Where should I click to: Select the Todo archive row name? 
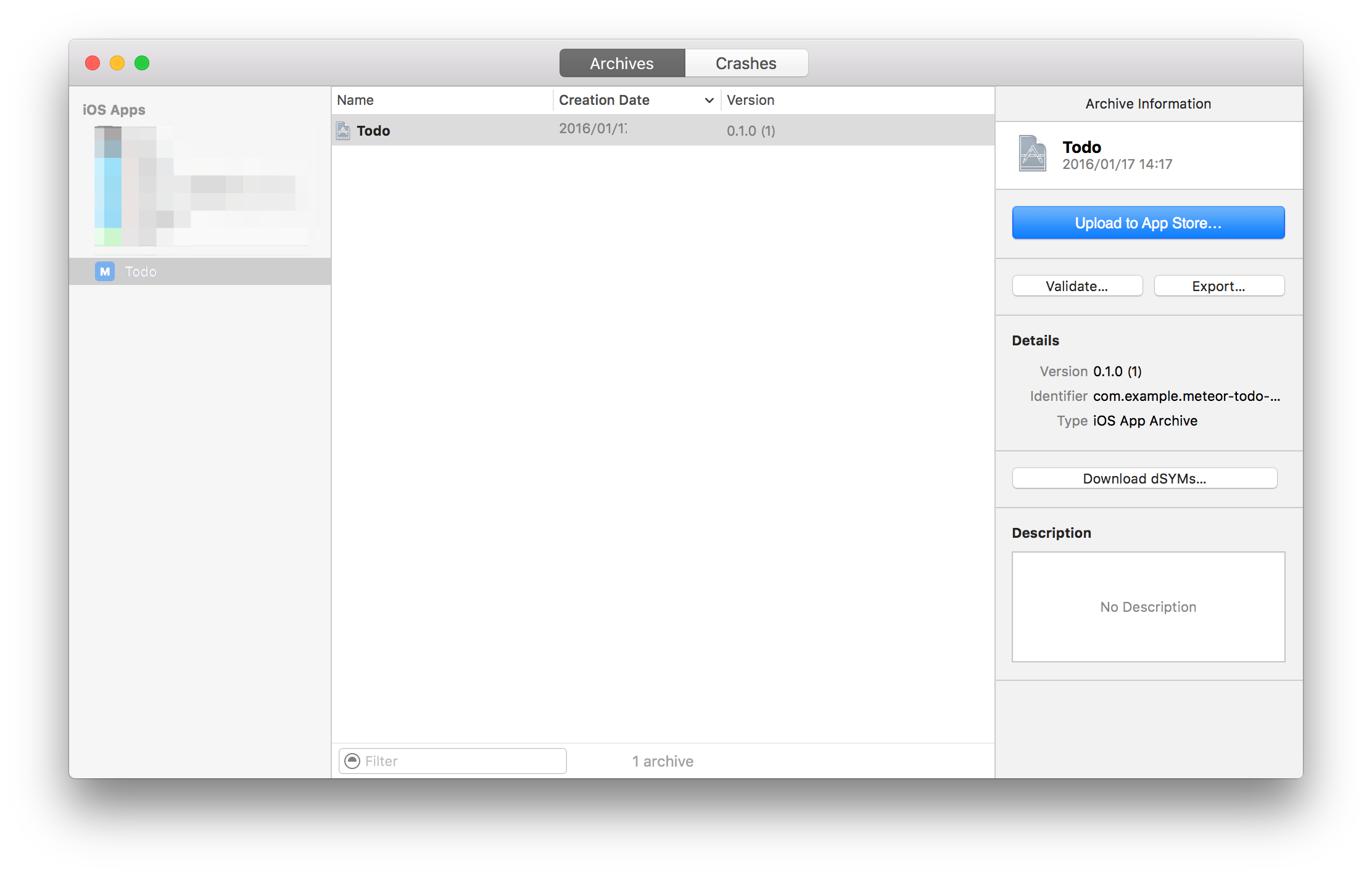[373, 131]
